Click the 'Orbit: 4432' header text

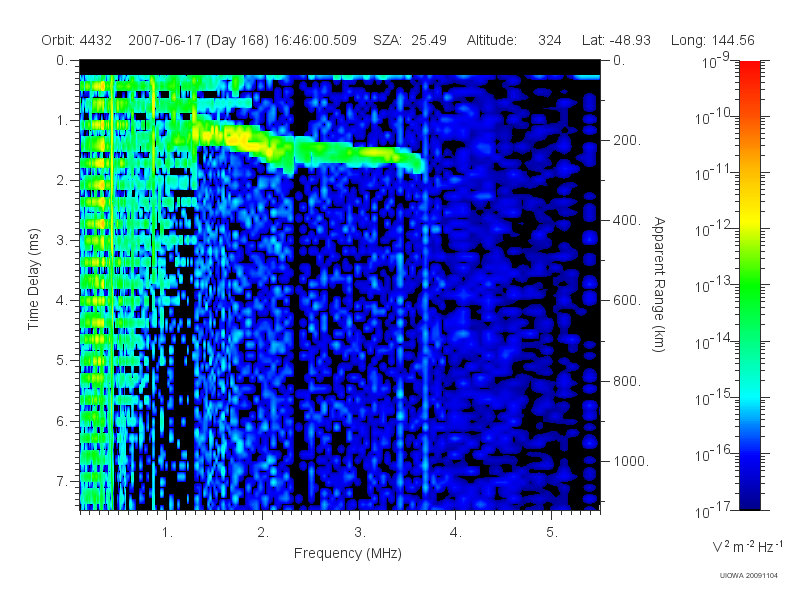77,40
